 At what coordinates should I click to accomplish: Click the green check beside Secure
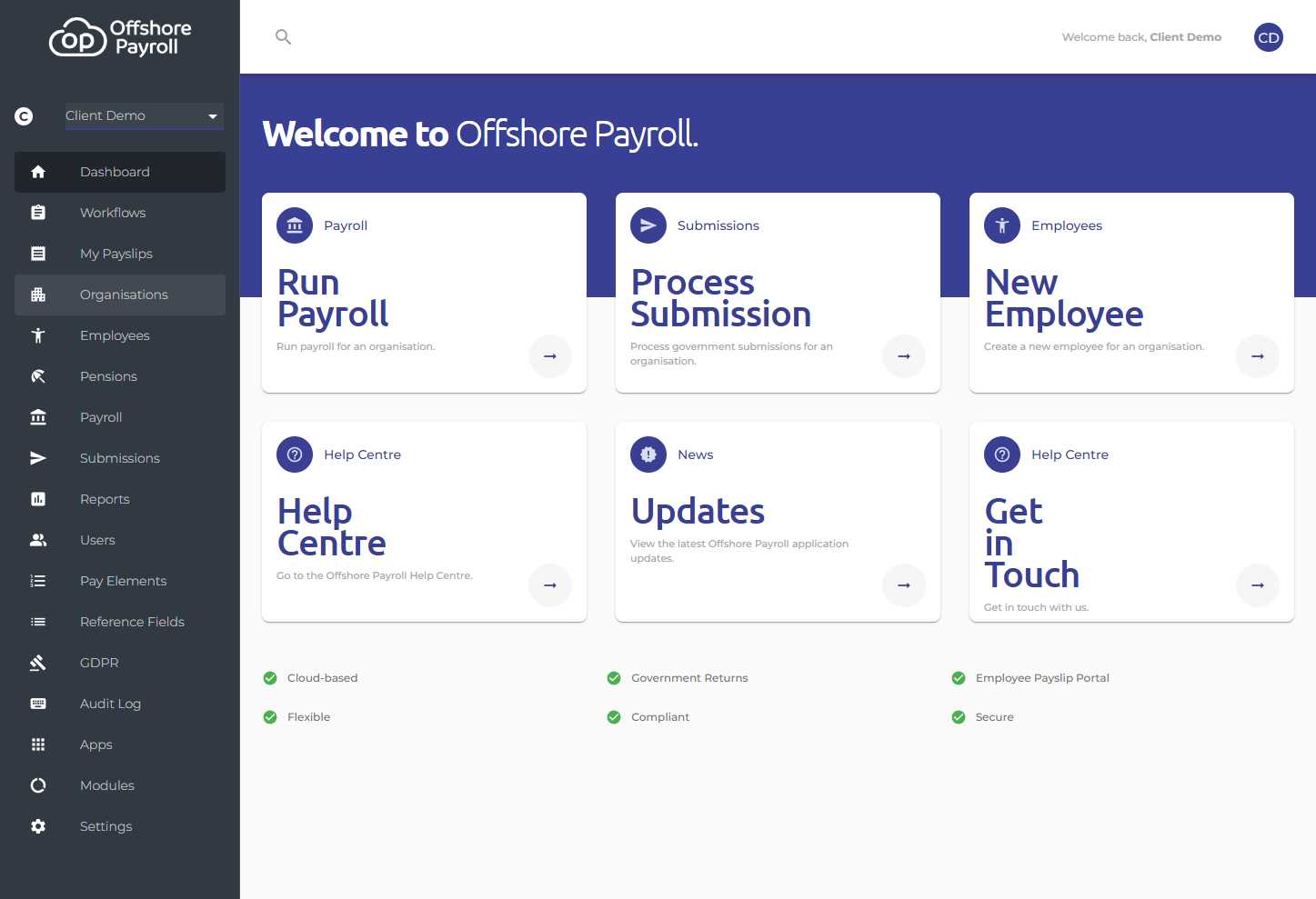(x=959, y=717)
